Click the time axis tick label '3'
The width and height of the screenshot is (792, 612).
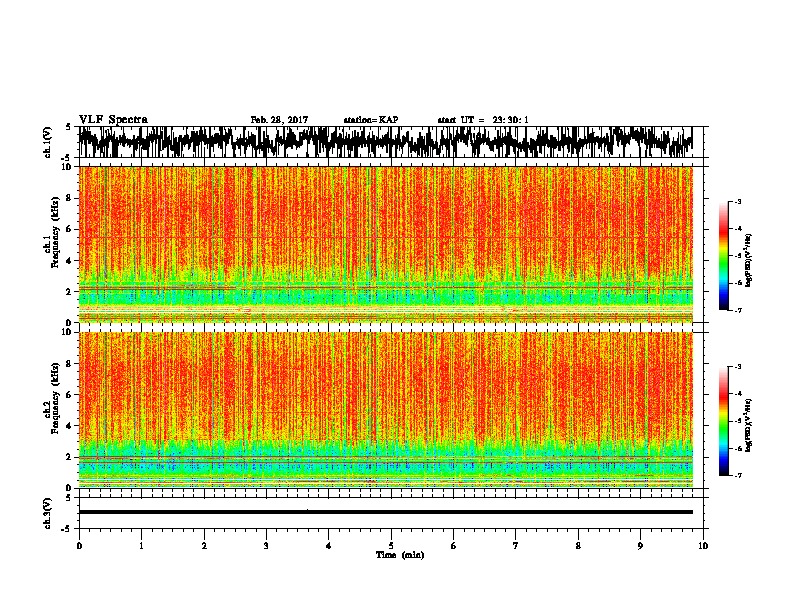click(266, 546)
